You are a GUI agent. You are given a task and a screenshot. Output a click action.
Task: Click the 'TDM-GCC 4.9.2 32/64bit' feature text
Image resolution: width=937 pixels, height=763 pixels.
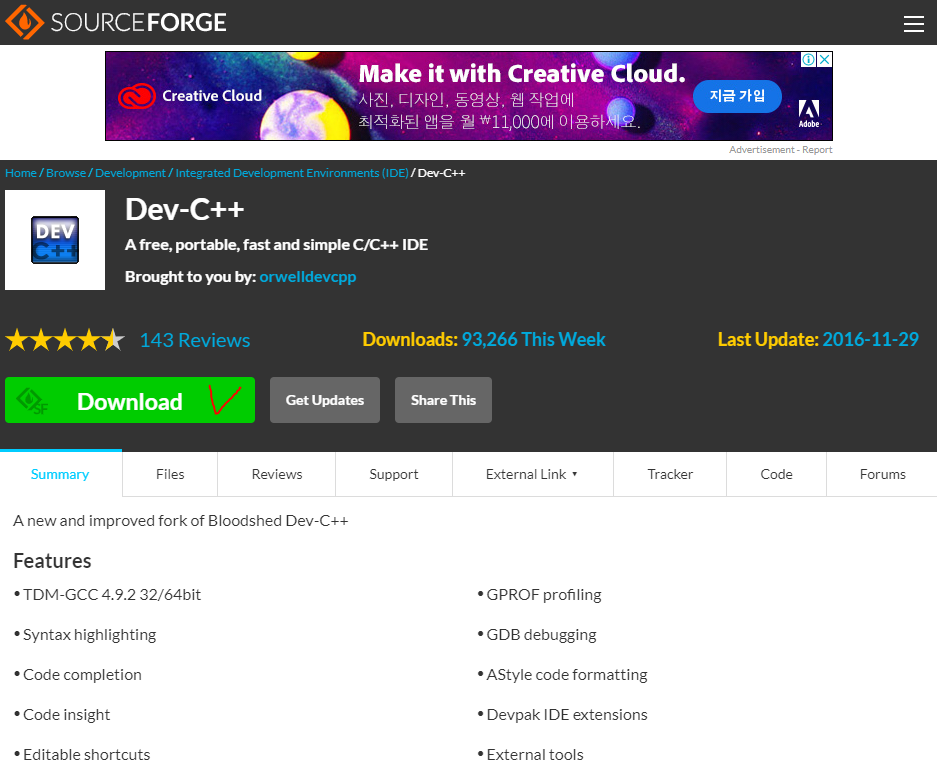tap(112, 595)
